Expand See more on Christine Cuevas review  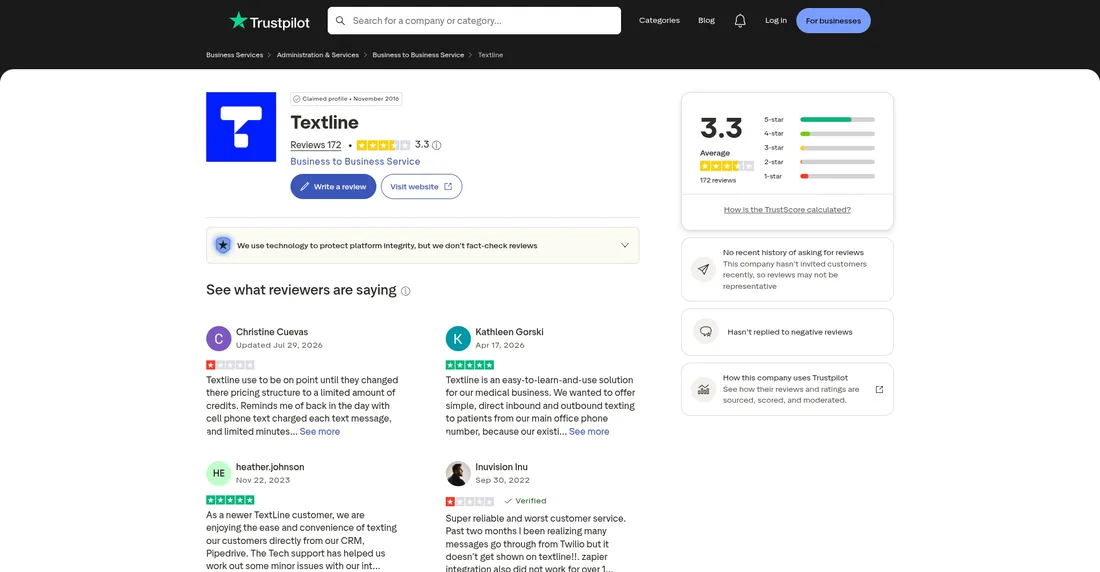(320, 432)
